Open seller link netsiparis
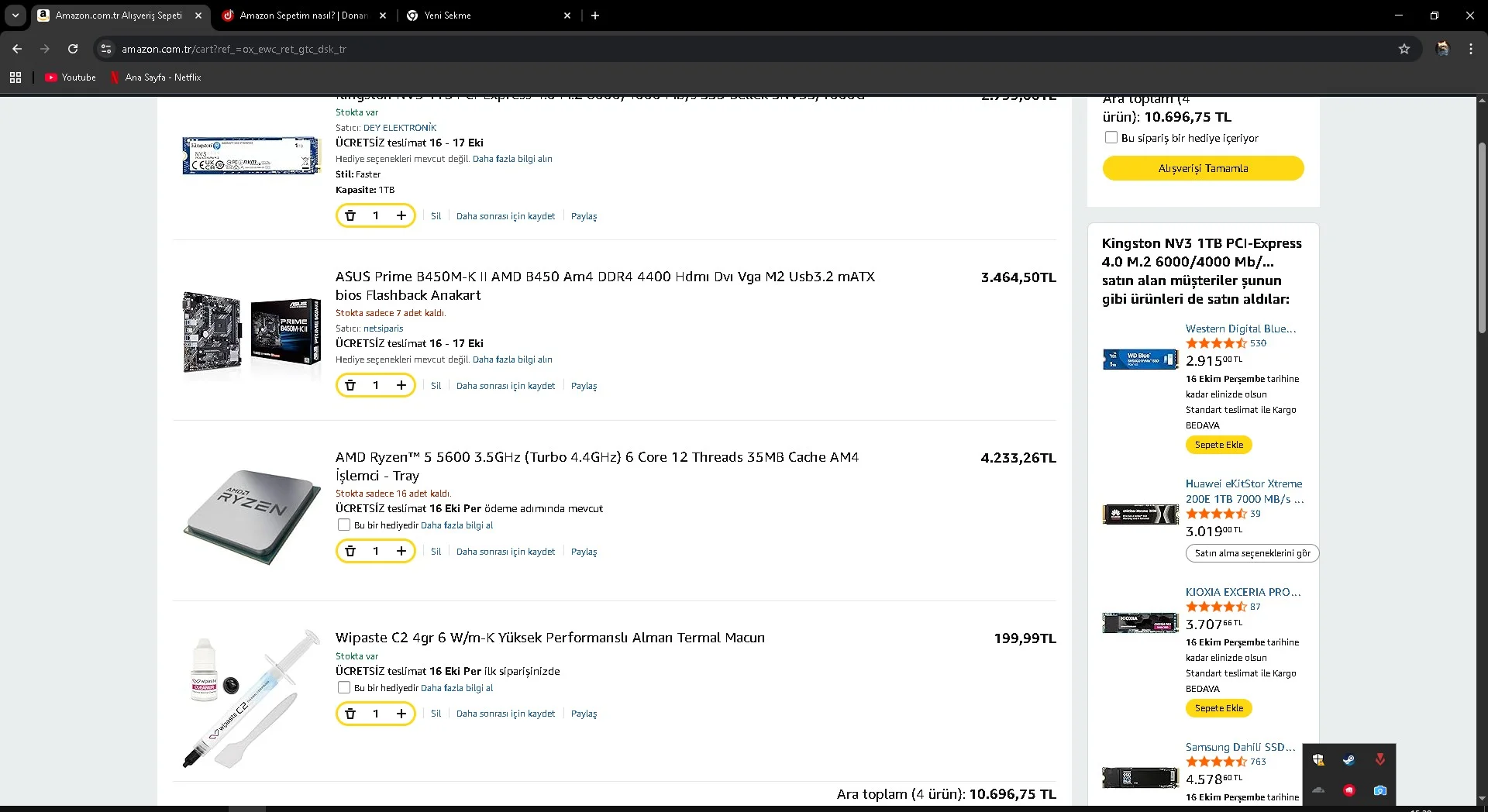Screen dimensions: 1488x812 pyautogui.click(x=384, y=329)
